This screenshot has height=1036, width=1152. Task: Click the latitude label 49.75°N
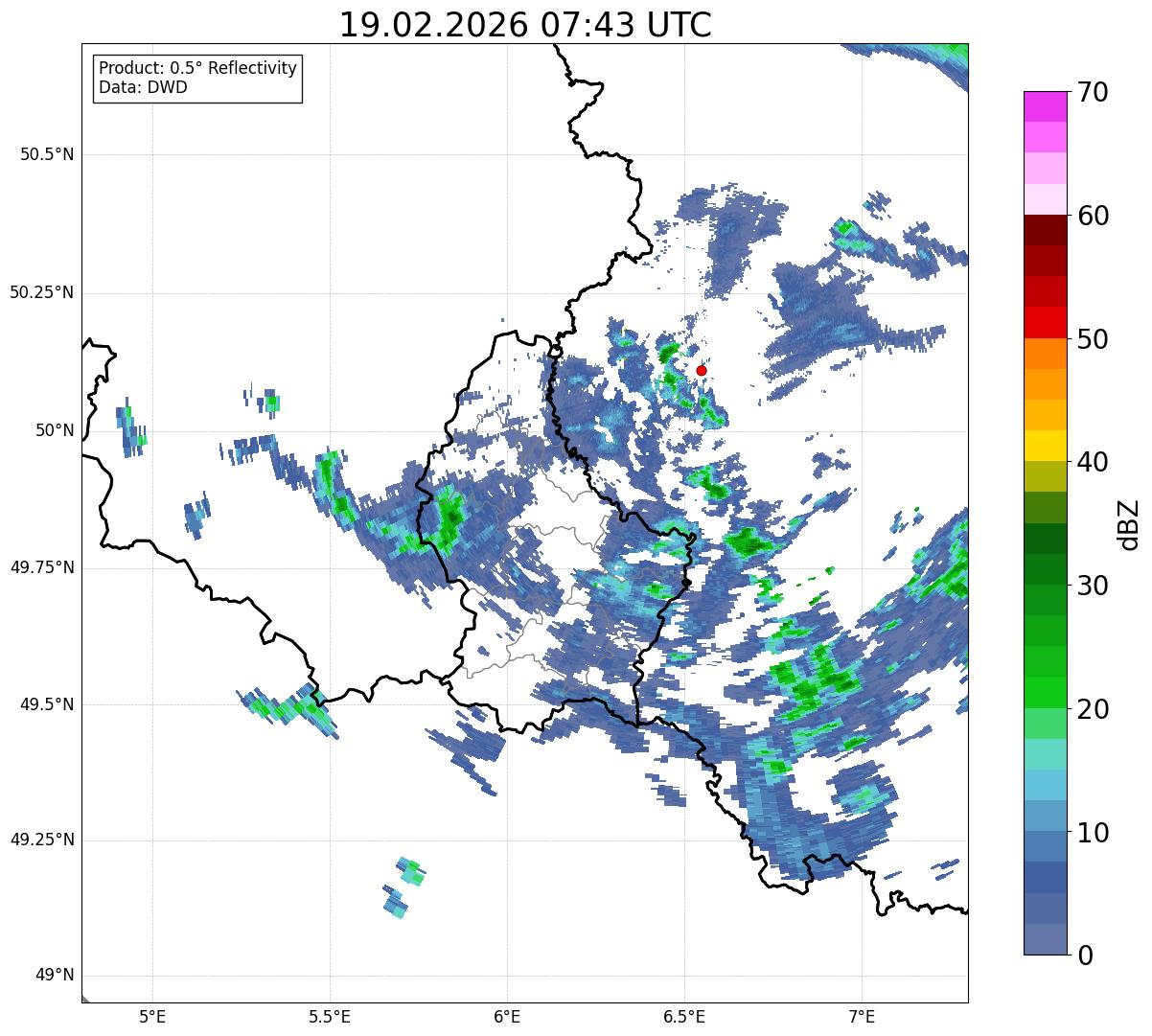pos(41,567)
